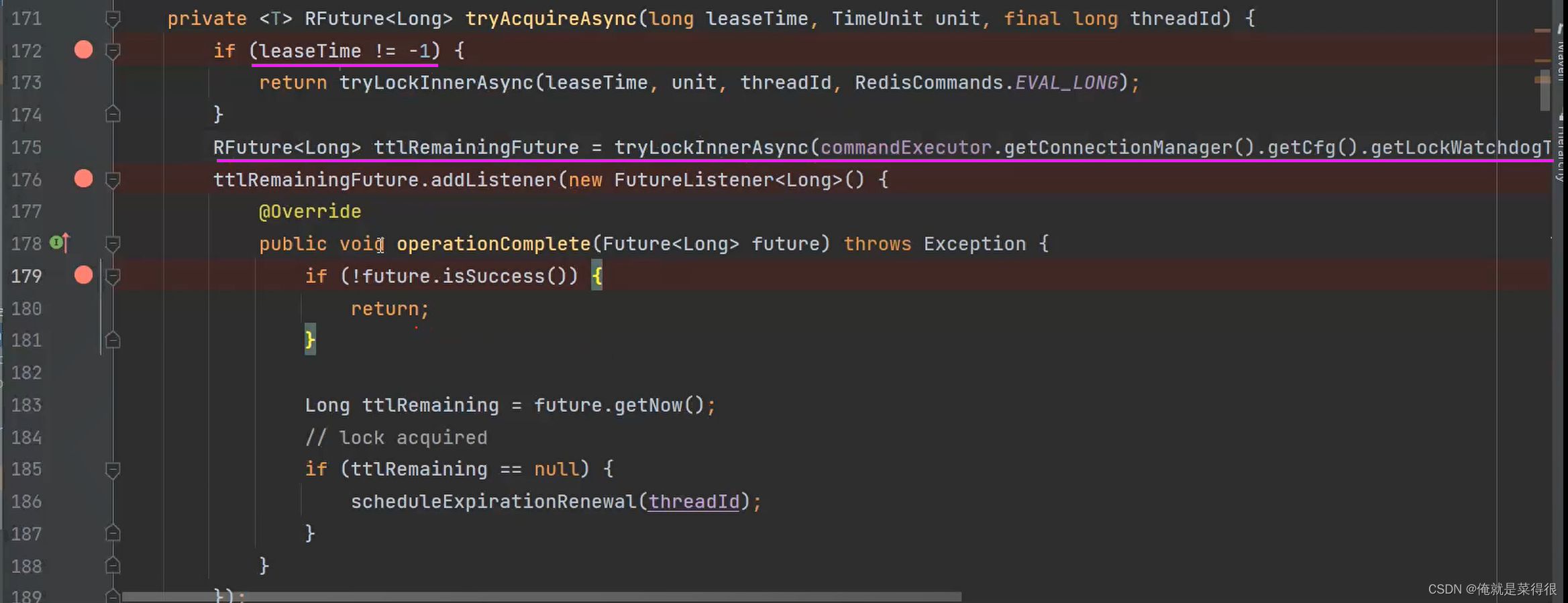Click fold end marker at line 188

pos(113,565)
